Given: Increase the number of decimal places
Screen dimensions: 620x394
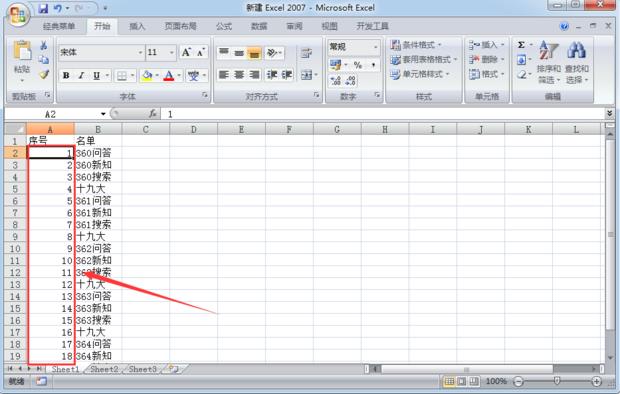Looking at the screenshot, I should 336,81.
